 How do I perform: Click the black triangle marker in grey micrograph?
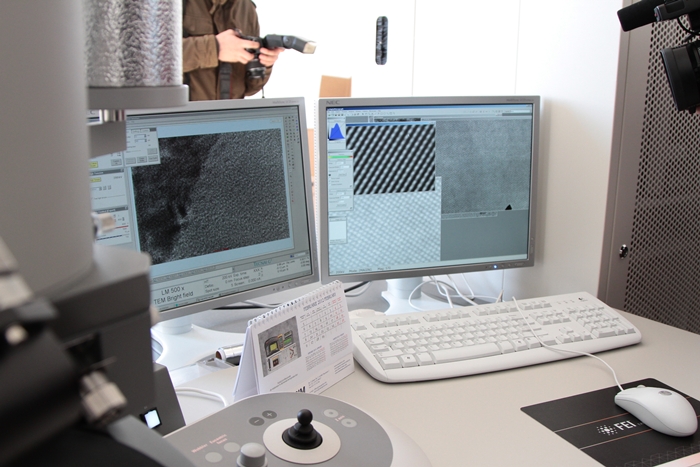pos(508,207)
